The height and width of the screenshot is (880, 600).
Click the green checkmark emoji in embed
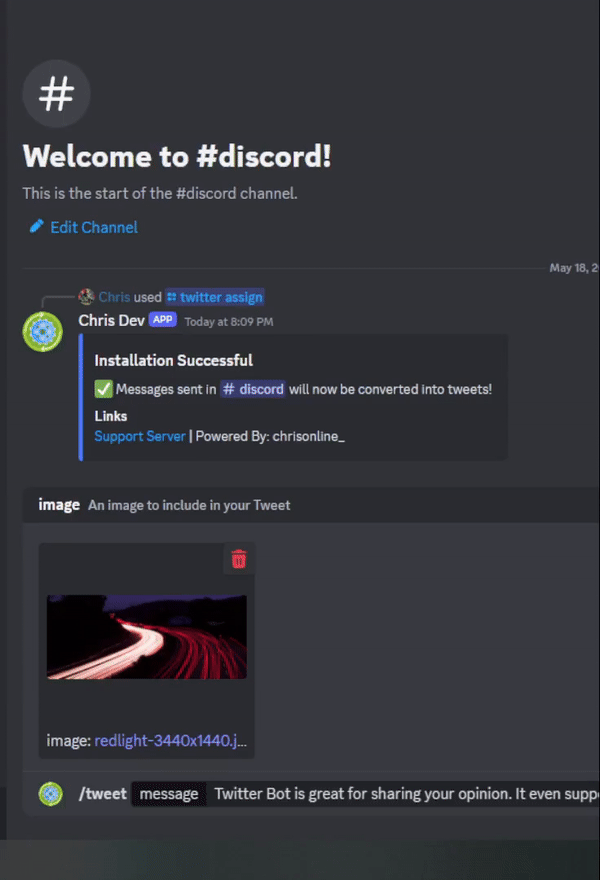tap(103, 389)
